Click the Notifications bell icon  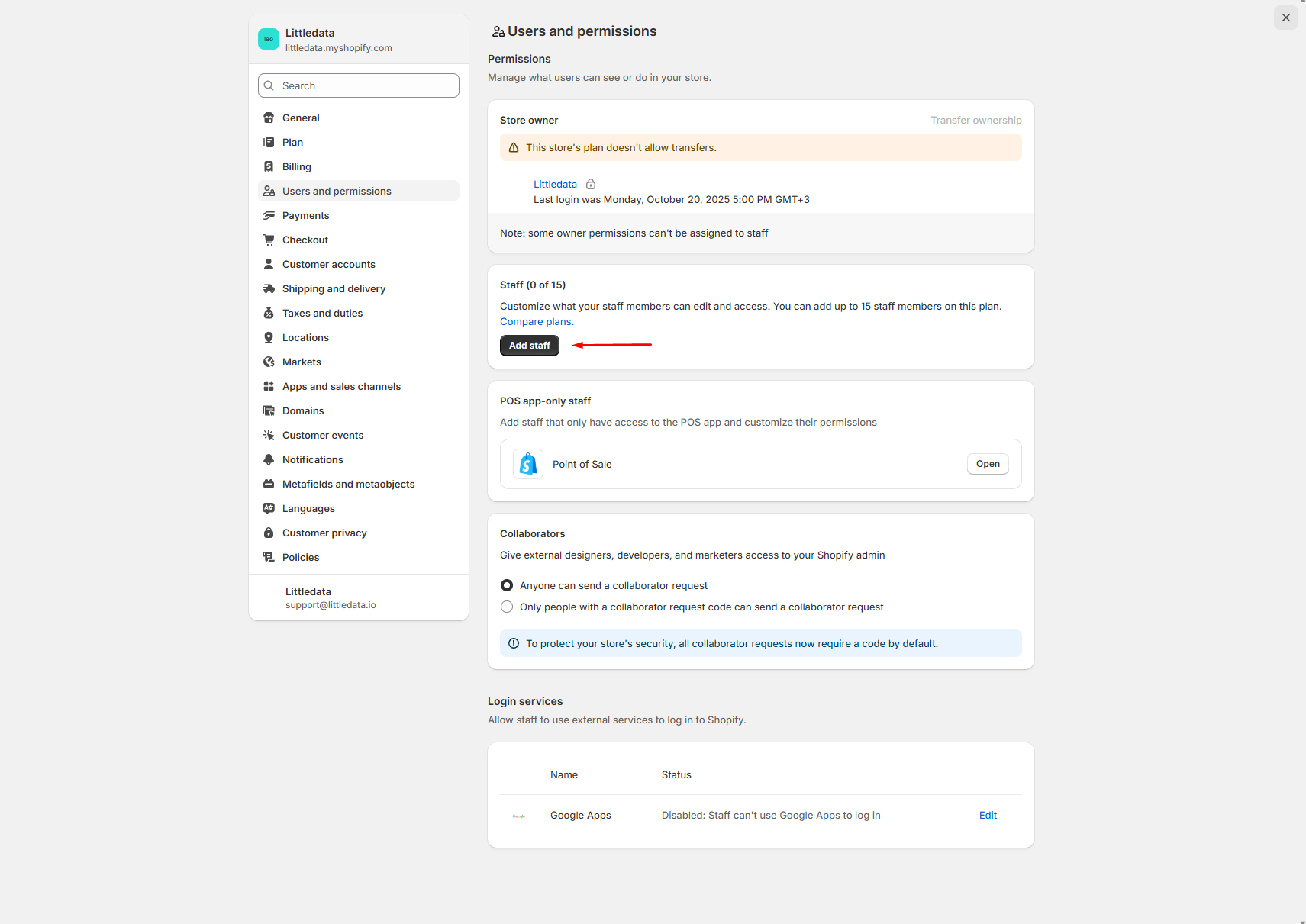click(x=269, y=459)
